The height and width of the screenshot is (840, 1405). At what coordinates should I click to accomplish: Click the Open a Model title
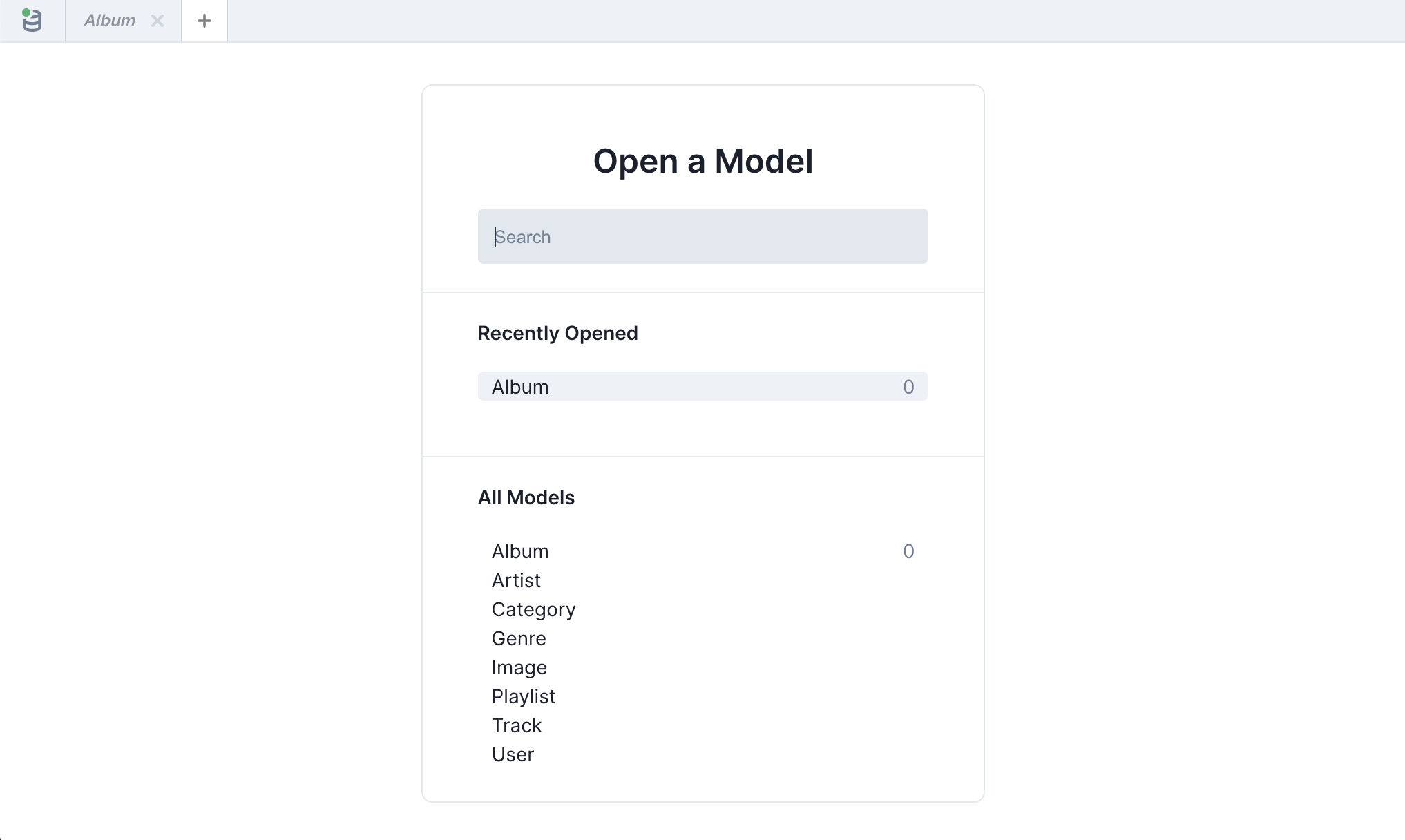click(x=702, y=160)
